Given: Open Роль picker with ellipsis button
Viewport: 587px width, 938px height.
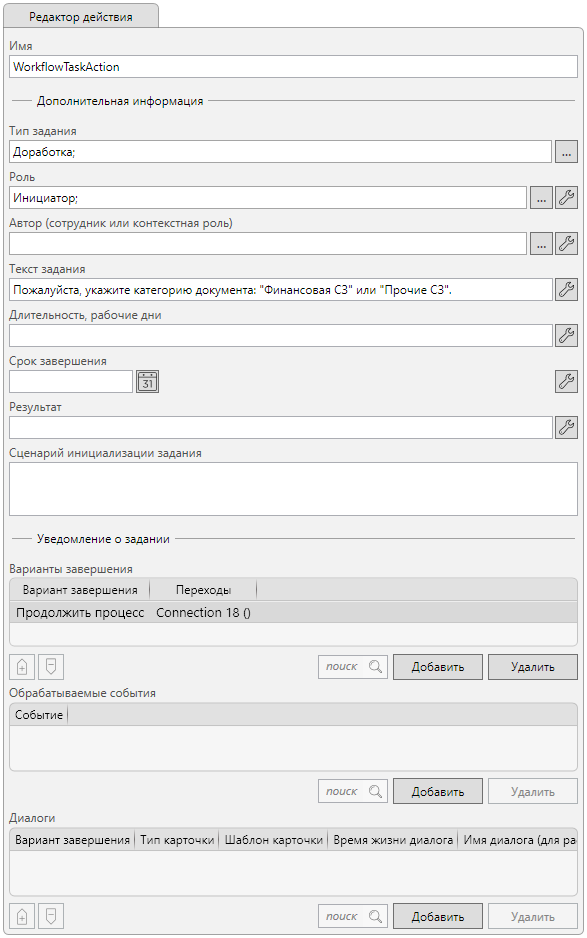Looking at the screenshot, I should [541, 197].
